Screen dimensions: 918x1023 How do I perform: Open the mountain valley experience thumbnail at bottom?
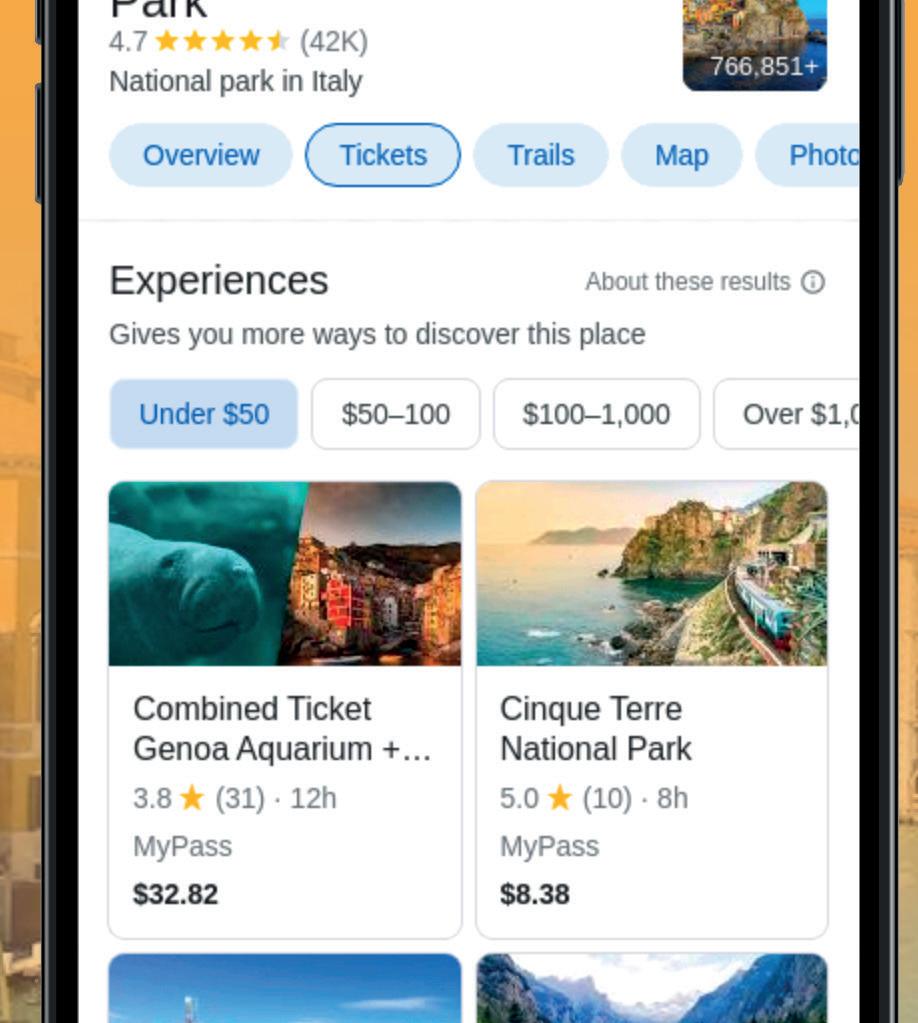click(x=652, y=988)
